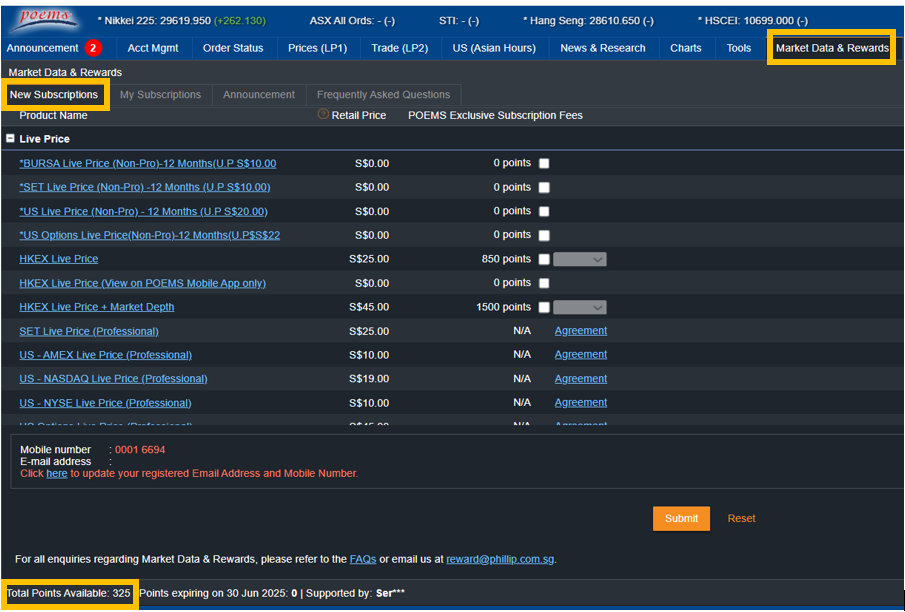905x612 pixels.
Task: Tick the HKEX Mobile App only checkbox
Action: (544, 283)
